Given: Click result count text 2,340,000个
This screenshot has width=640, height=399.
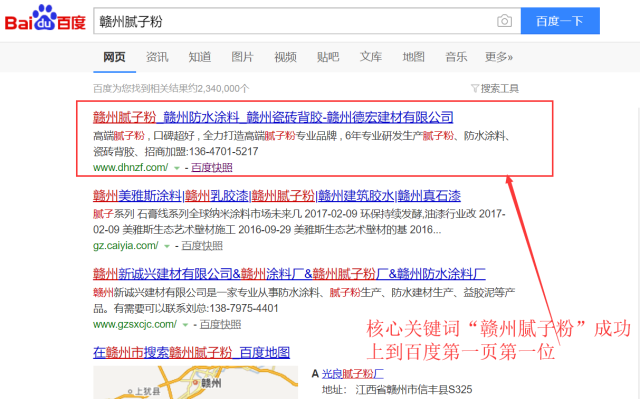Looking at the screenshot, I should tap(223, 89).
